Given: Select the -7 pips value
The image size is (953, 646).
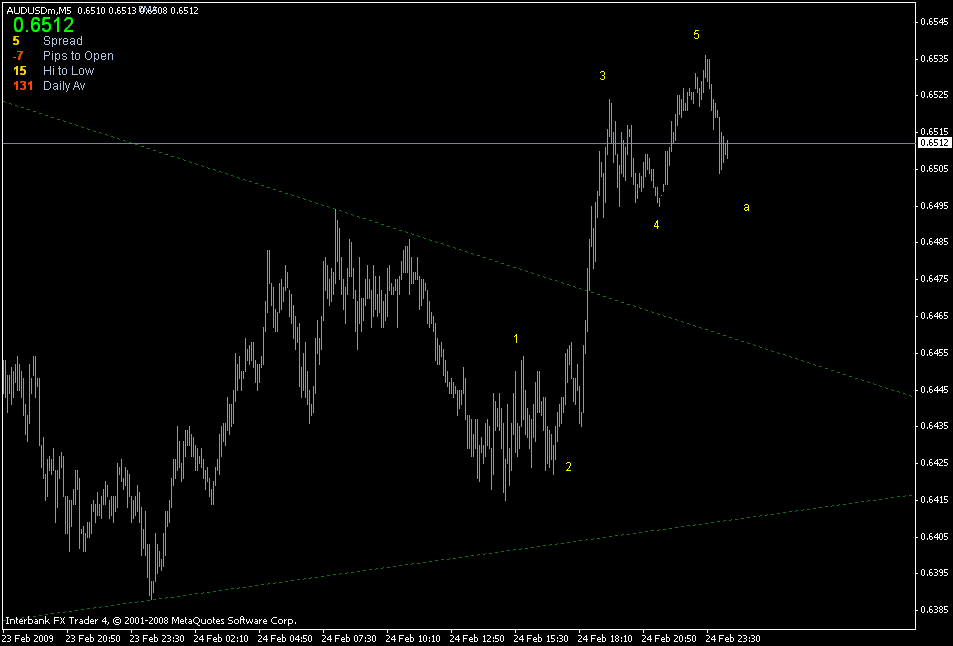Looking at the screenshot, I should click(x=18, y=56).
